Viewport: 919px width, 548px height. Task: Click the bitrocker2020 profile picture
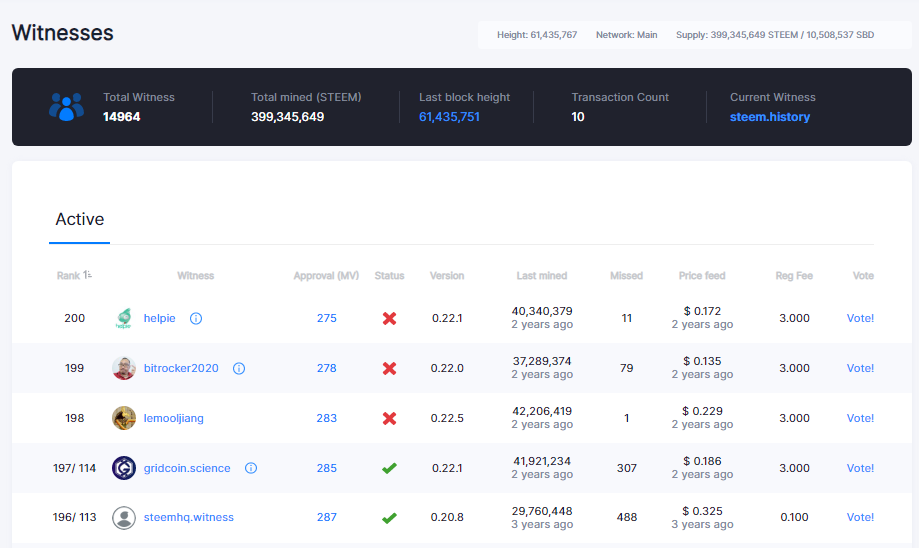click(x=124, y=368)
